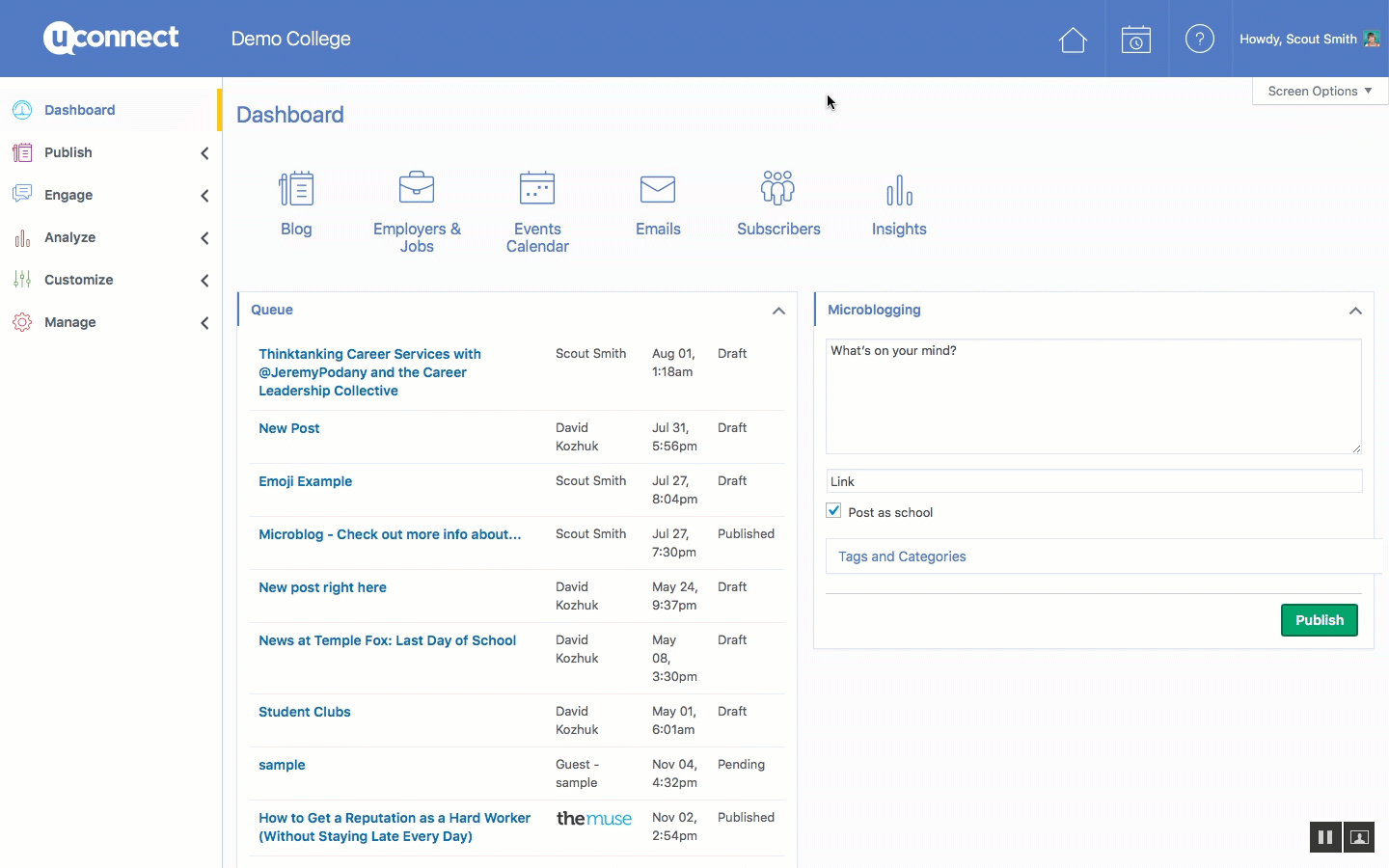Click the help question mark icon
Viewport: 1389px width, 868px height.
coord(1199,40)
